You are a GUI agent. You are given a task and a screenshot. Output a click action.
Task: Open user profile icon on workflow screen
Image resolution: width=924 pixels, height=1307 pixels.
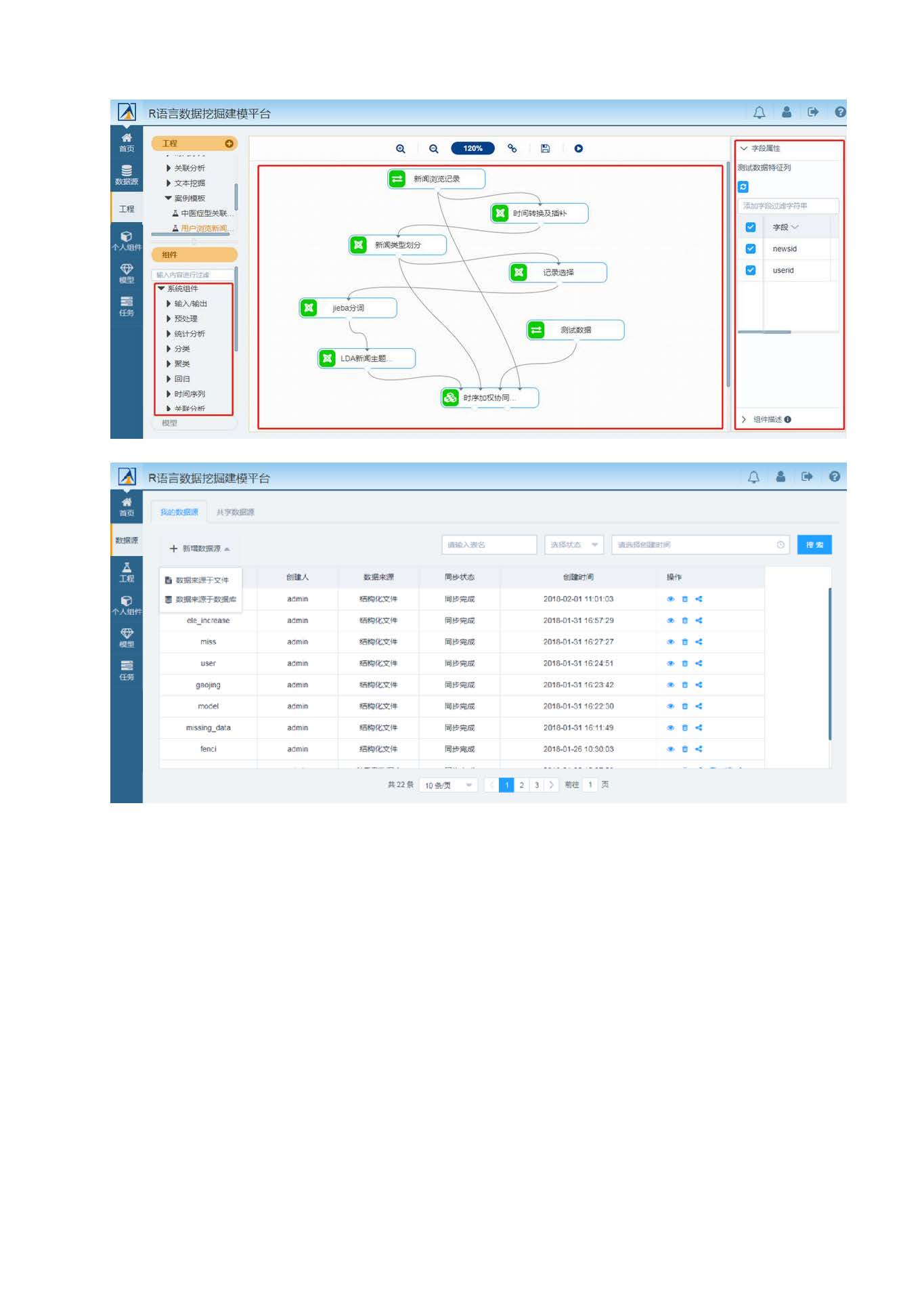(x=787, y=112)
